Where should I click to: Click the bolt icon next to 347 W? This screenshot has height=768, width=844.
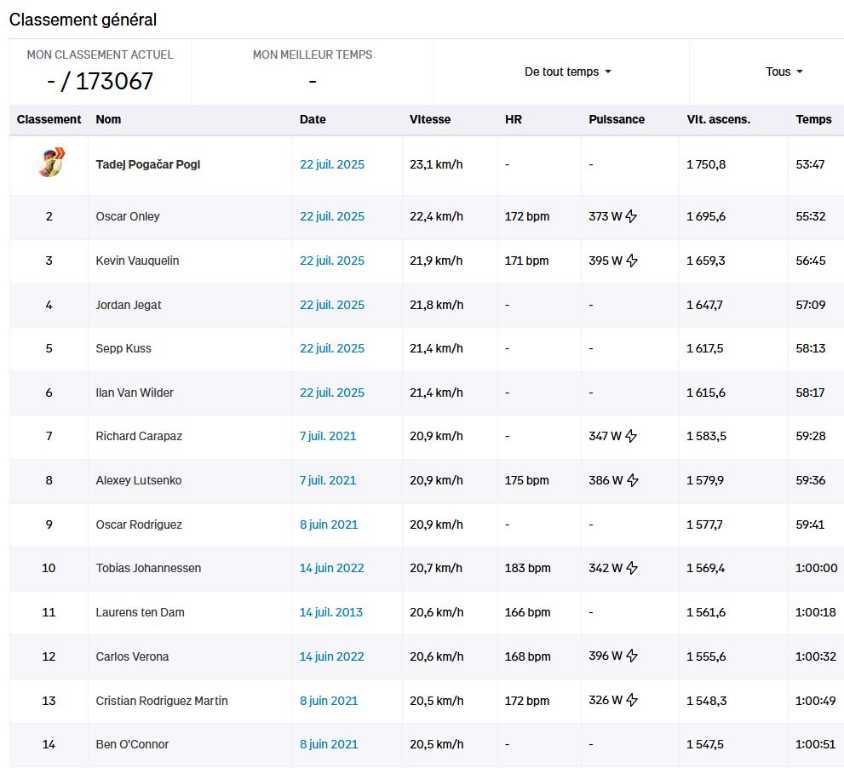tap(631, 436)
